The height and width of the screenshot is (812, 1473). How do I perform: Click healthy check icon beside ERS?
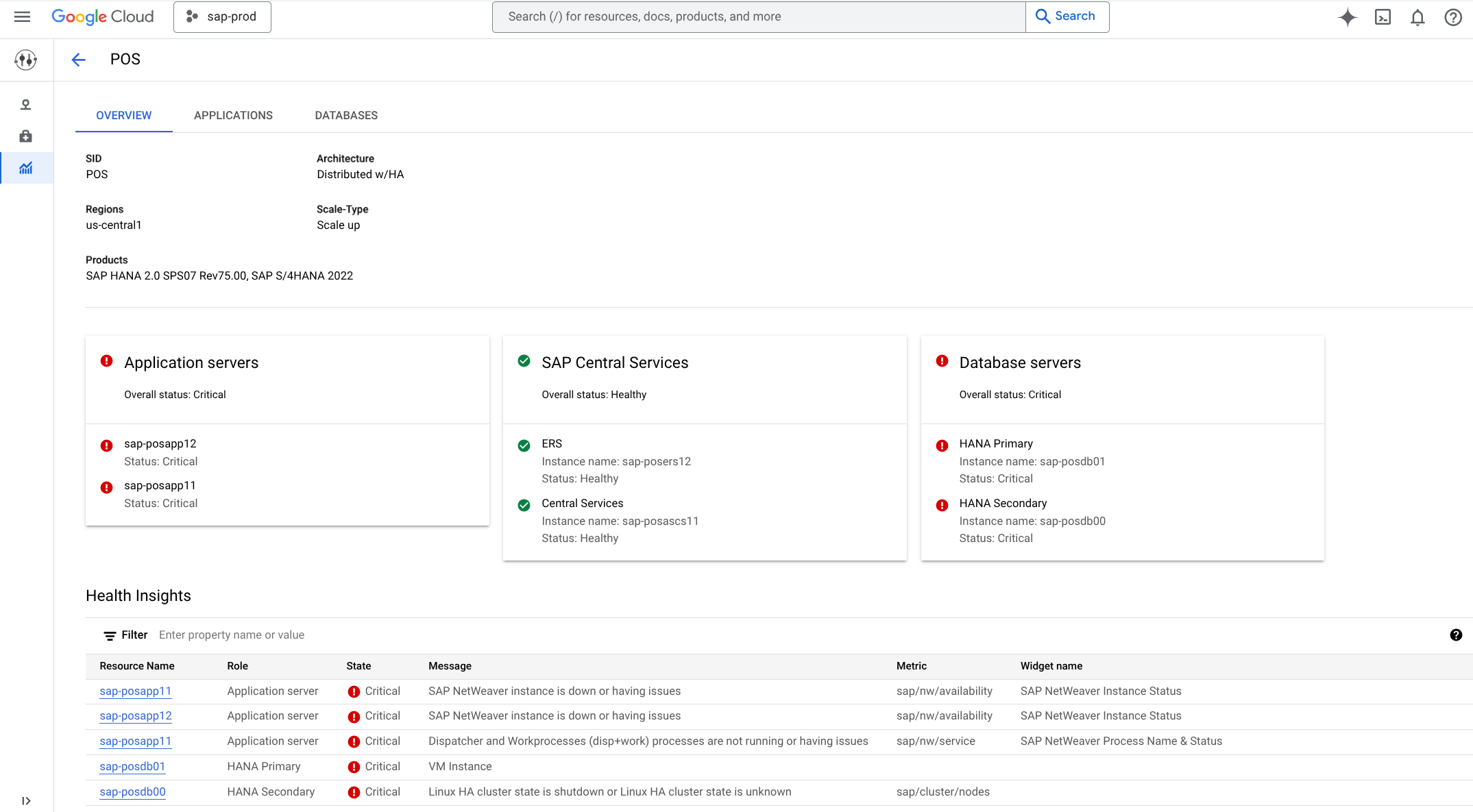524,445
